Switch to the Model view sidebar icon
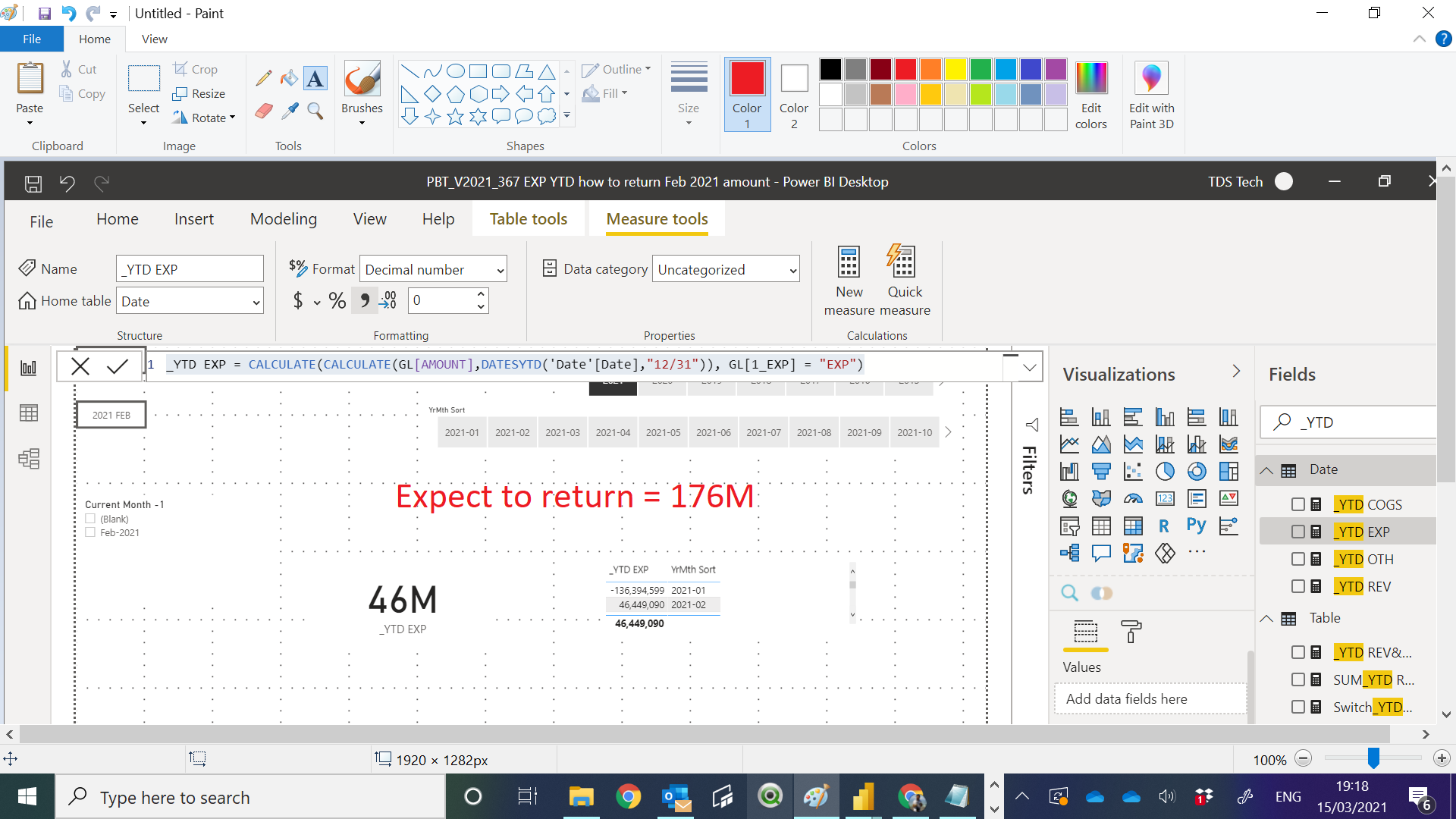 pos(29,458)
